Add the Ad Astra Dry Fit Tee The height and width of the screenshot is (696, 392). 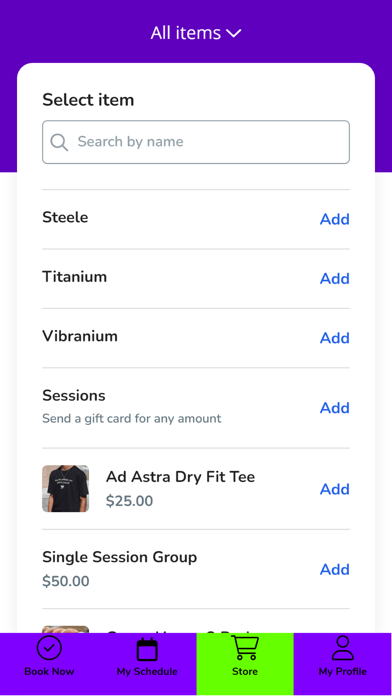(335, 489)
